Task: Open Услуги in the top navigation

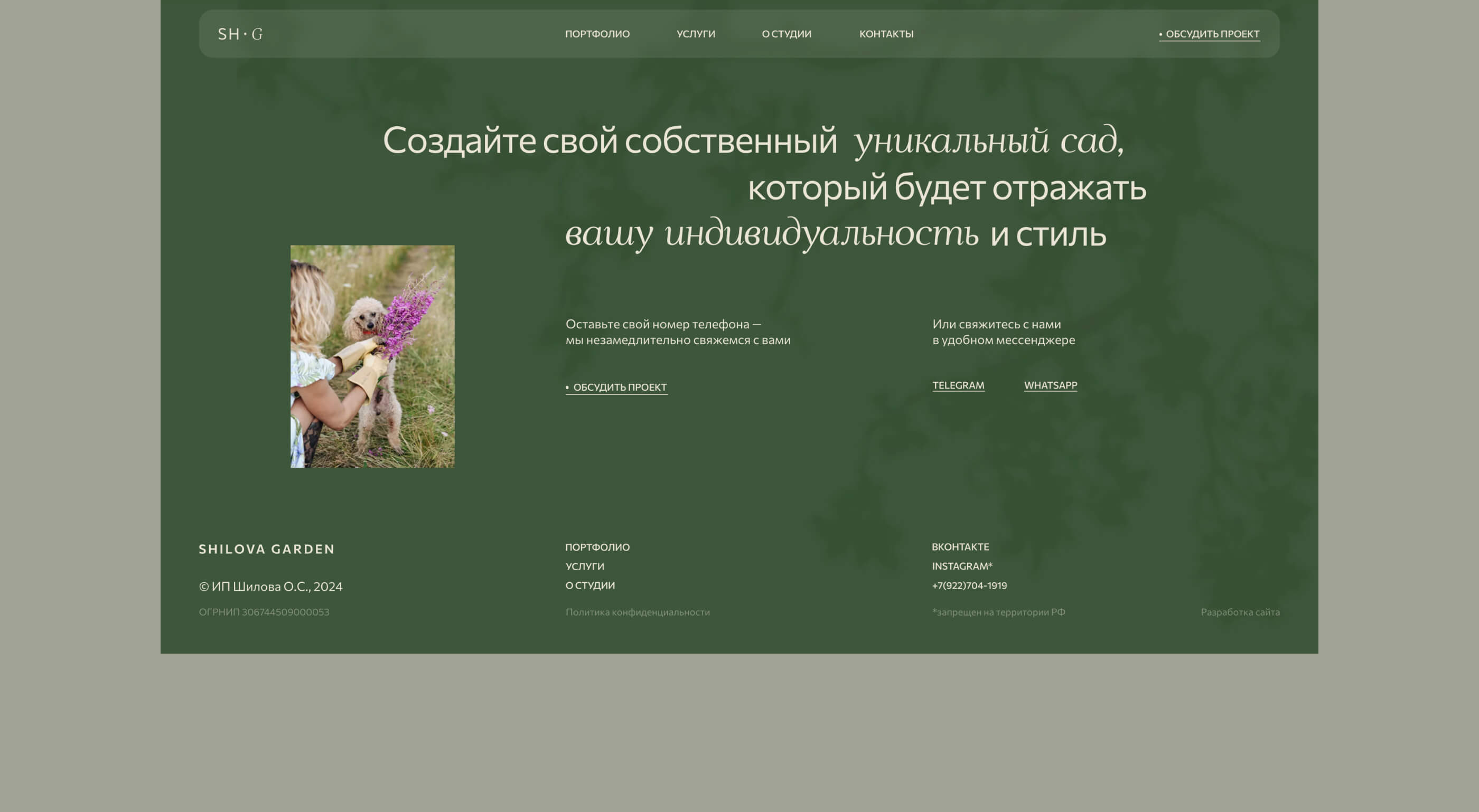Action: point(695,34)
